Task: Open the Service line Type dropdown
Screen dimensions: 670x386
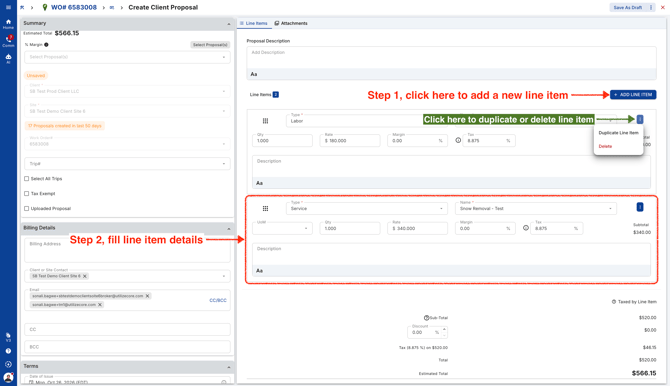Action: pyautogui.click(x=367, y=208)
